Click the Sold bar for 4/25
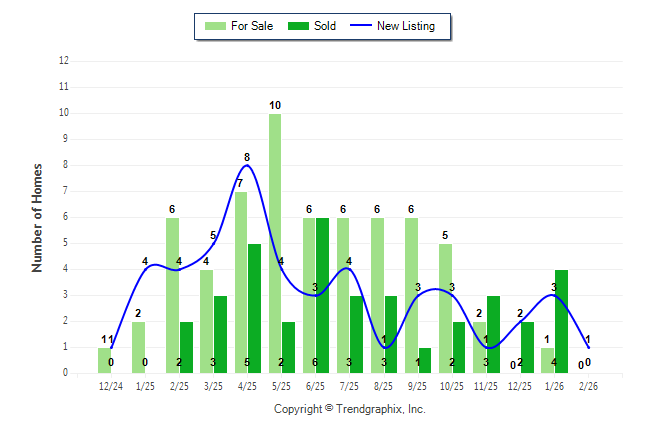The width and height of the screenshot is (646, 434). pyautogui.click(x=254, y=308)
